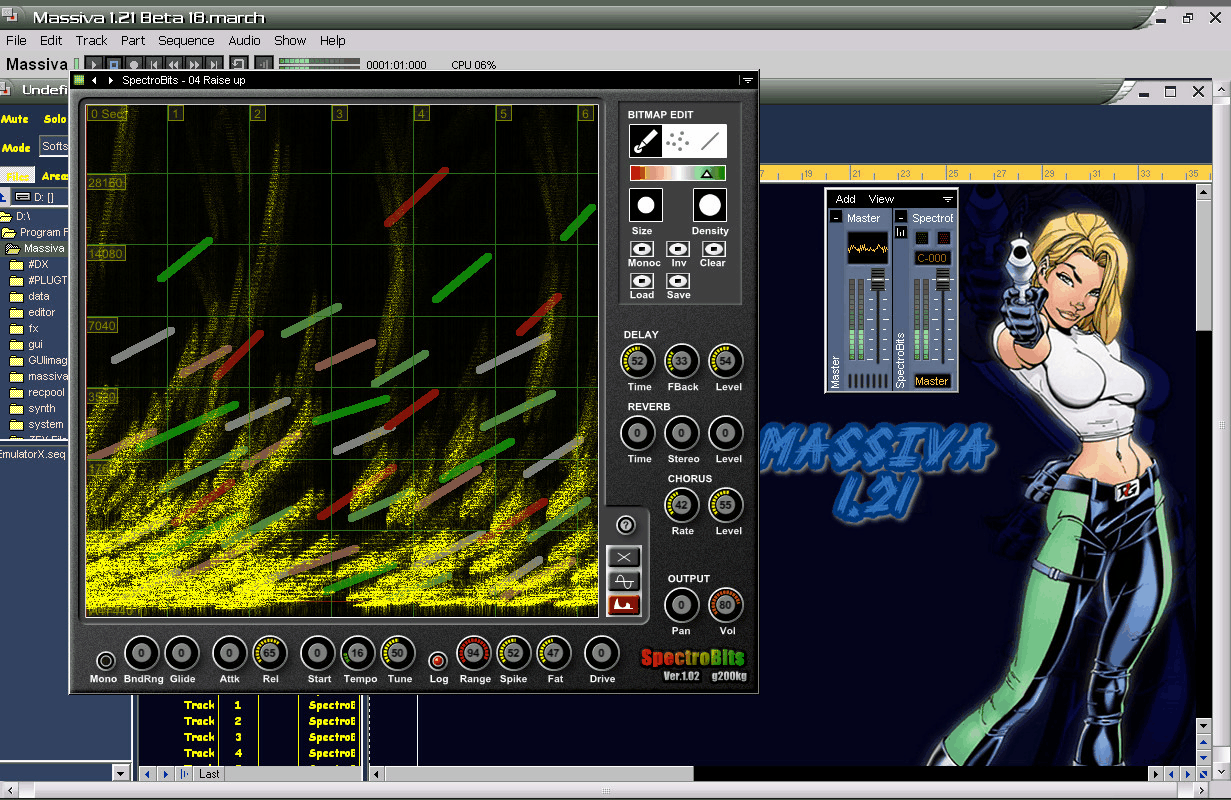Toggle the green LED button in the SpectroBits channel
This screenshot has height=800, width=1231.
(x=922, y=238)
